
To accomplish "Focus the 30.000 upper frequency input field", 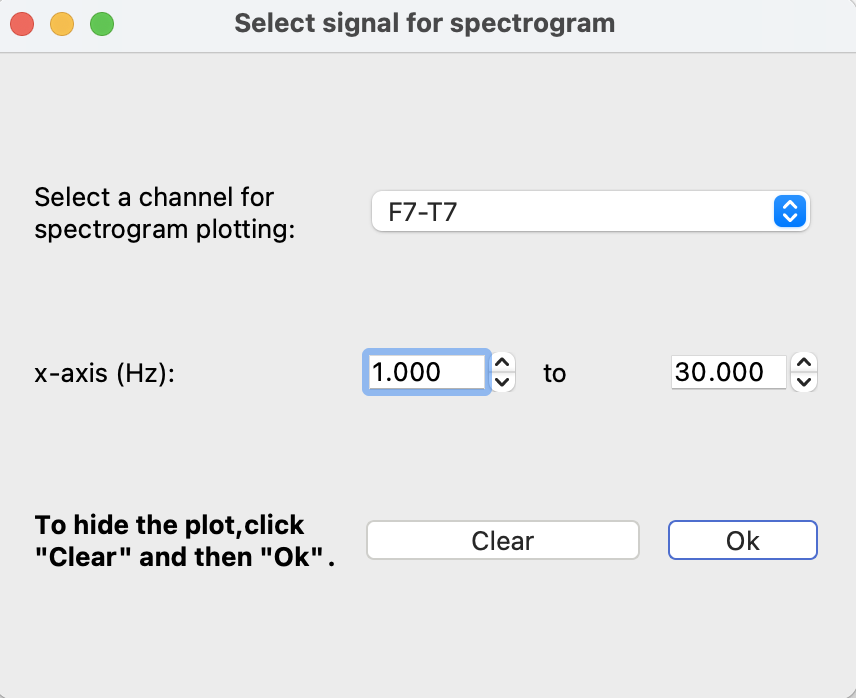I will (x=727, y=372).
